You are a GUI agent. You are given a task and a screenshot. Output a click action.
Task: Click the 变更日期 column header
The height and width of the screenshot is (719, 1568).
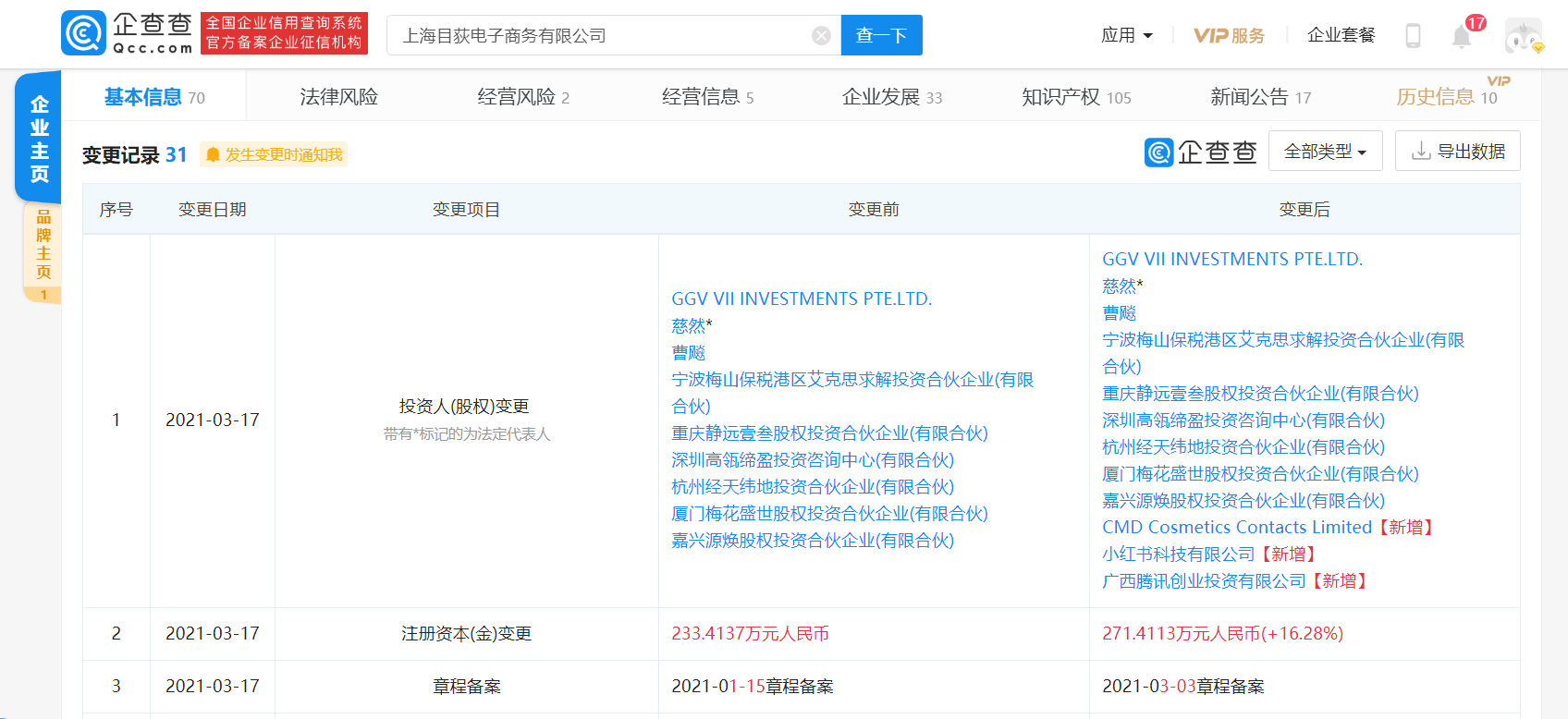213,209
